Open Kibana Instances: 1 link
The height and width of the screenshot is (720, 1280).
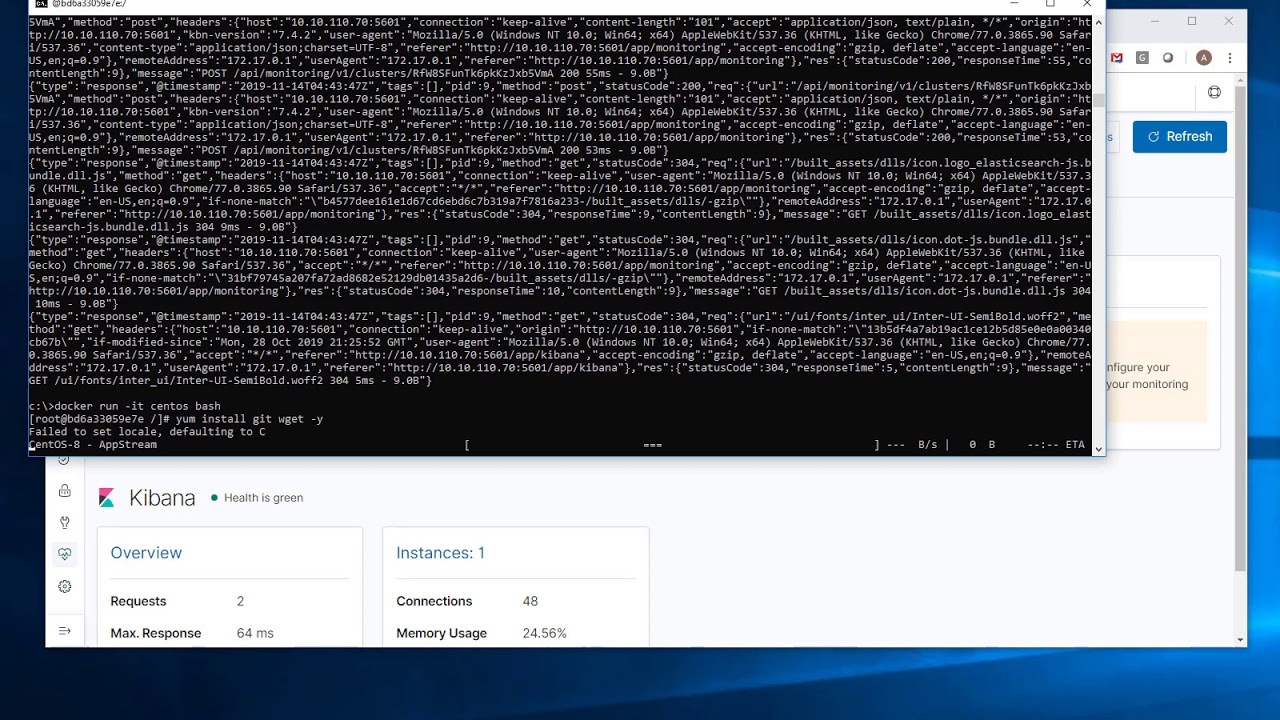pos(440,553)
